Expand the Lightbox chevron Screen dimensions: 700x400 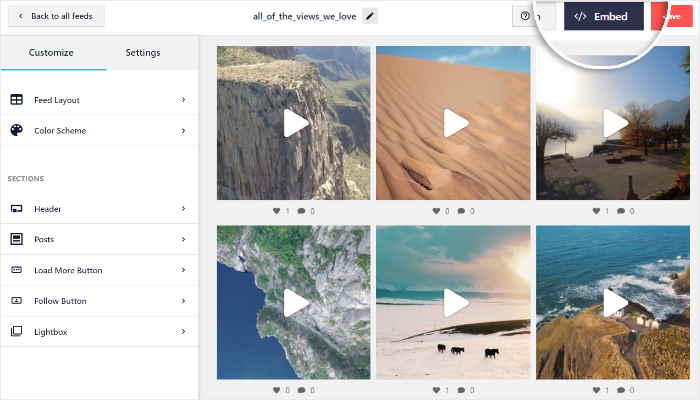(183, 331)
